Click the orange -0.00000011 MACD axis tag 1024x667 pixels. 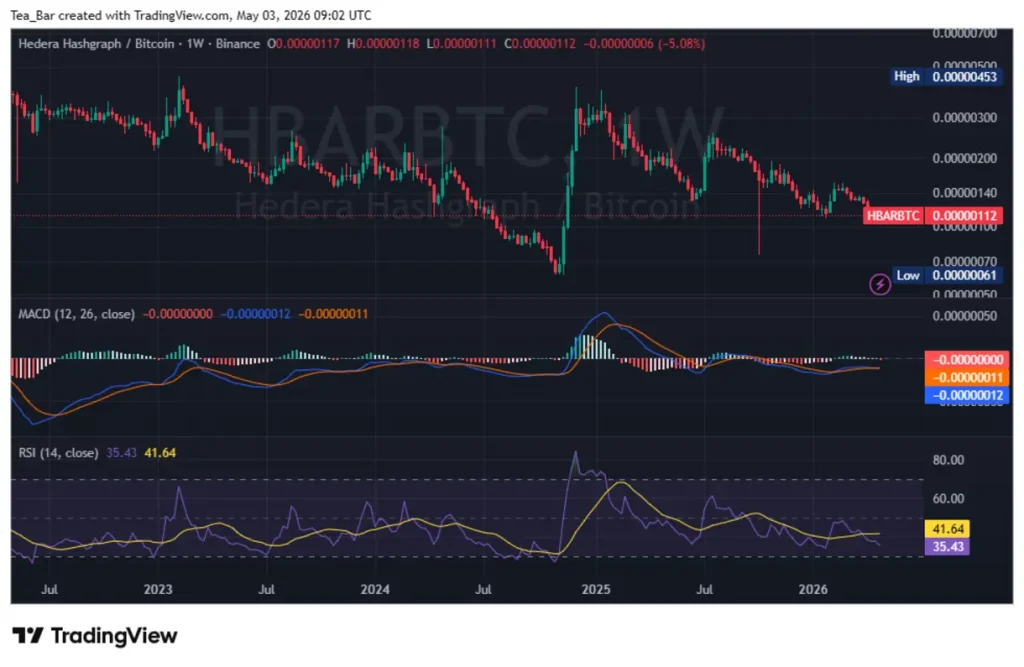click(x=967, y=378)
